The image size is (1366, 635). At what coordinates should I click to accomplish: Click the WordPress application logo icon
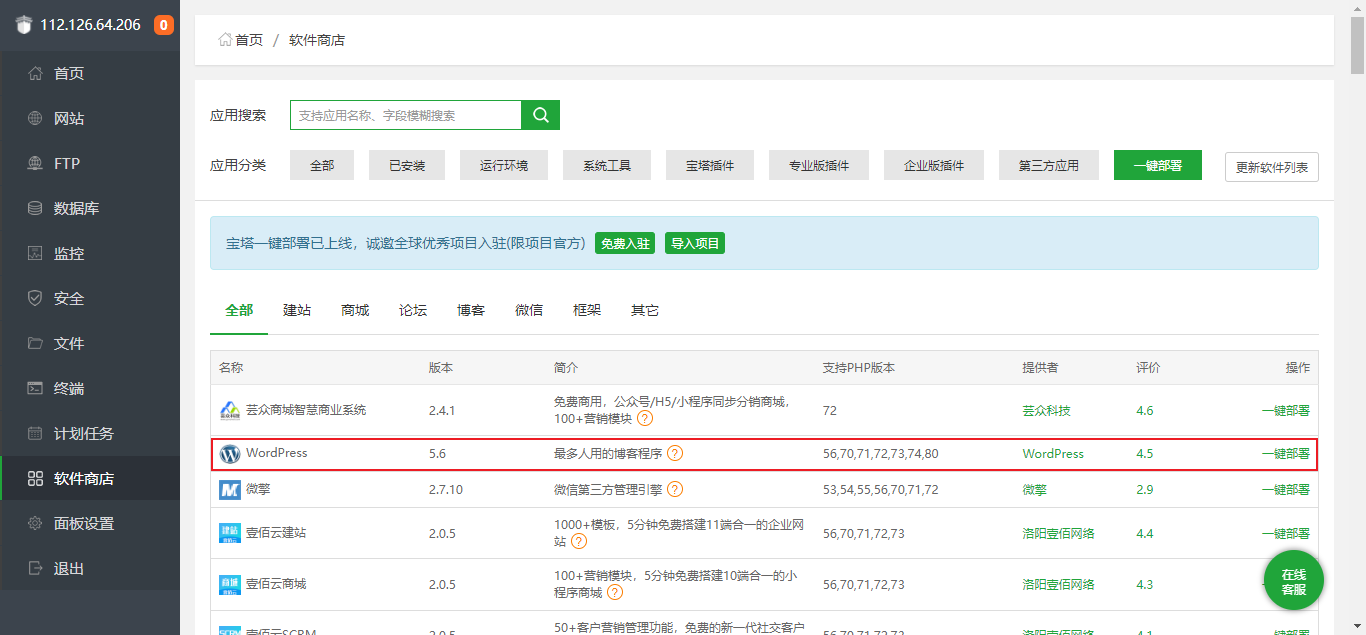pos(229,453)
